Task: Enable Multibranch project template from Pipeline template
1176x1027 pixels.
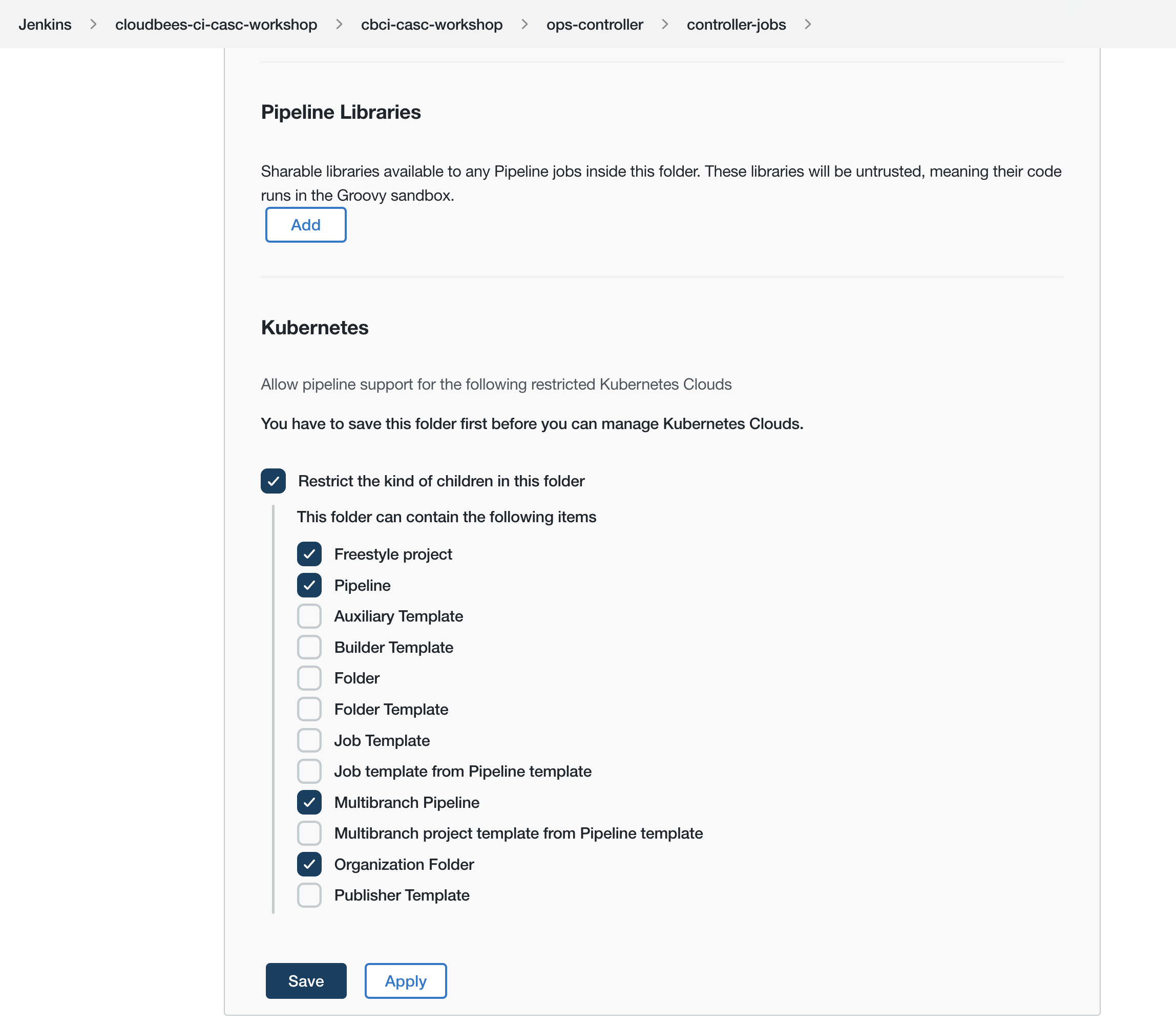Action: [309, 833]
